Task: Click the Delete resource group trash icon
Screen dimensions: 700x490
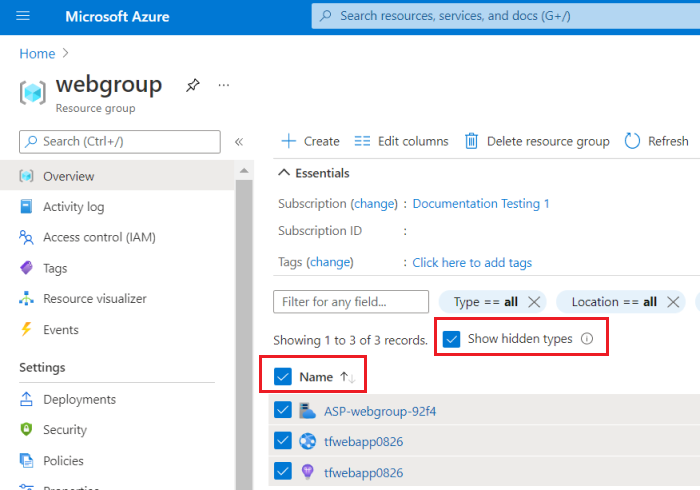Action: pos(471,141)
